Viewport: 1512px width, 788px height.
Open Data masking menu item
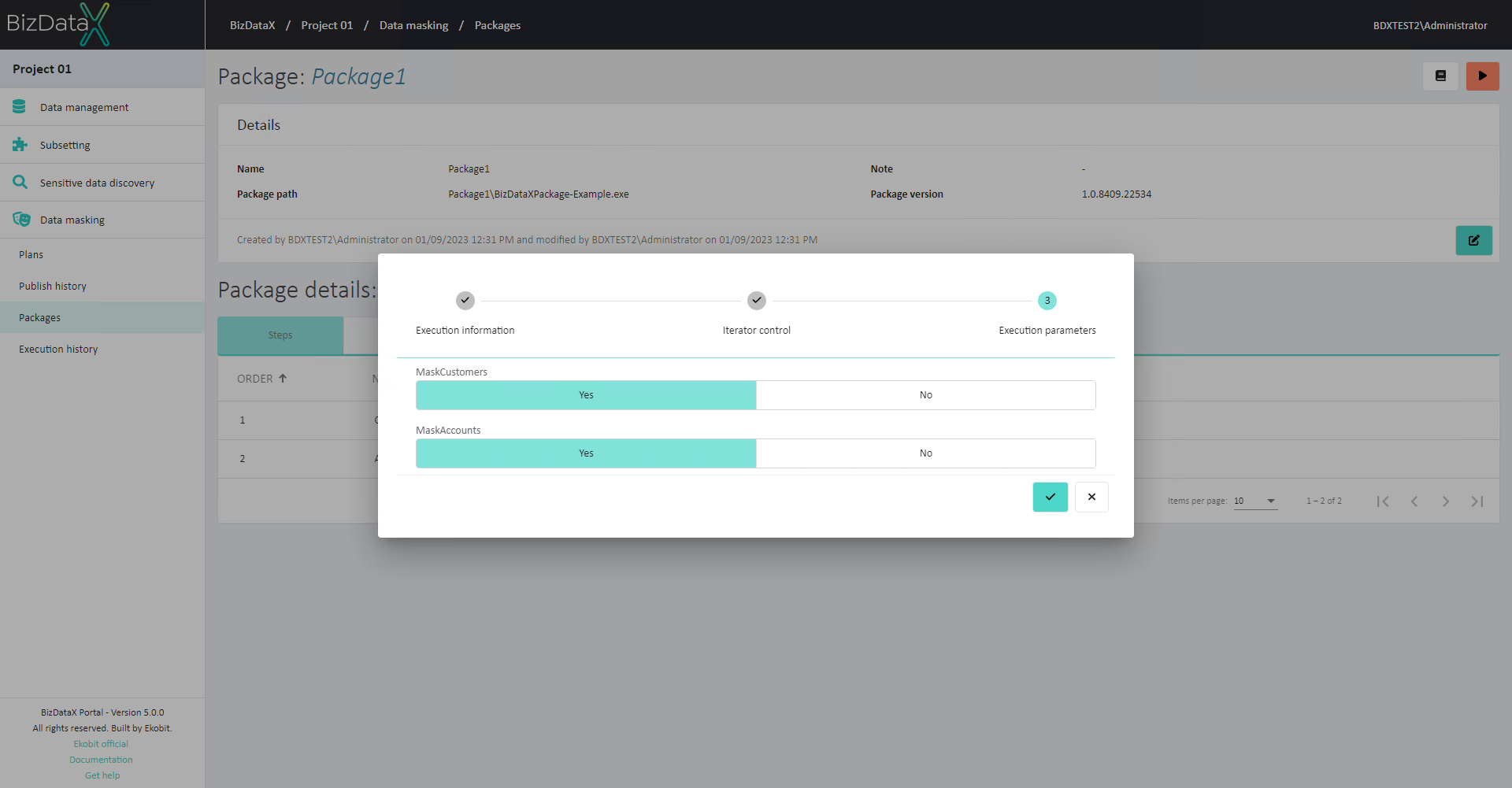pos(102,220)
